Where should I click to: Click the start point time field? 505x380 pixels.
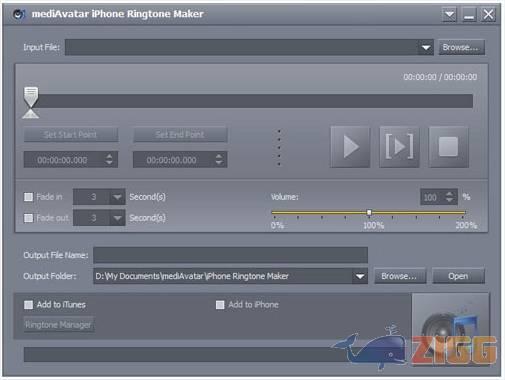71,160
